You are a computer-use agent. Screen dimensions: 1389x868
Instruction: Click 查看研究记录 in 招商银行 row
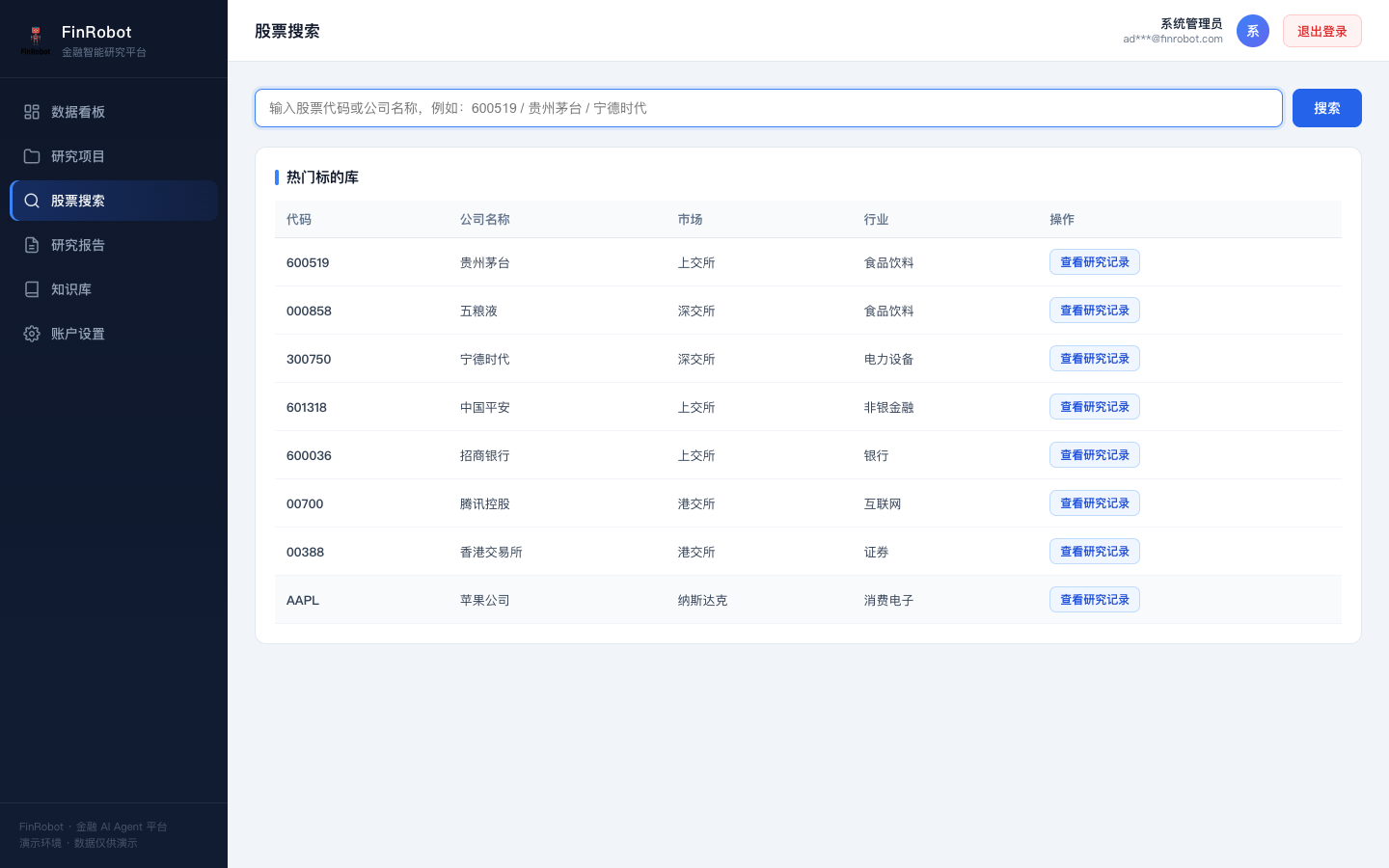point(1095,455)
